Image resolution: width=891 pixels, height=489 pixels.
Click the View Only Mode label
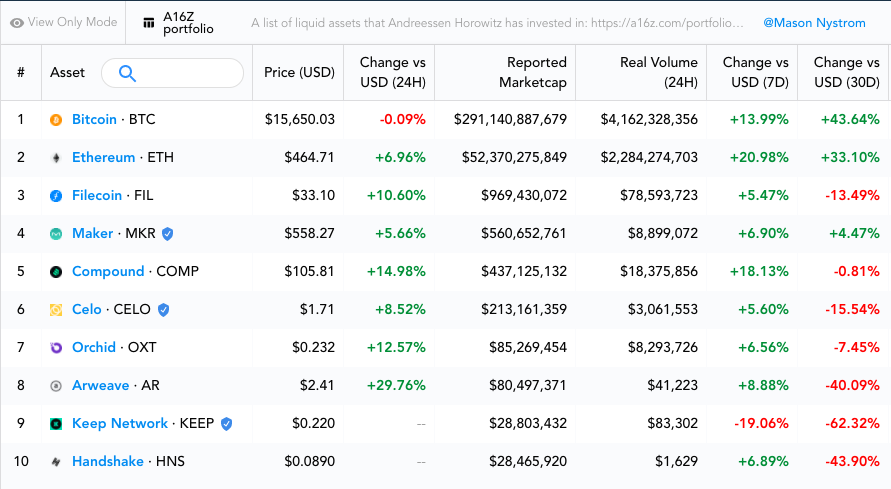coord(72,22)
